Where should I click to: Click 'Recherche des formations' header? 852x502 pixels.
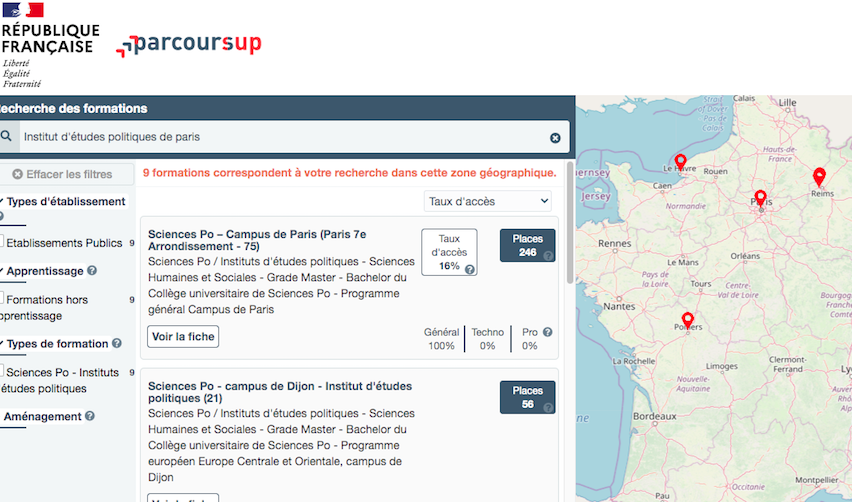tap(73, 108)
